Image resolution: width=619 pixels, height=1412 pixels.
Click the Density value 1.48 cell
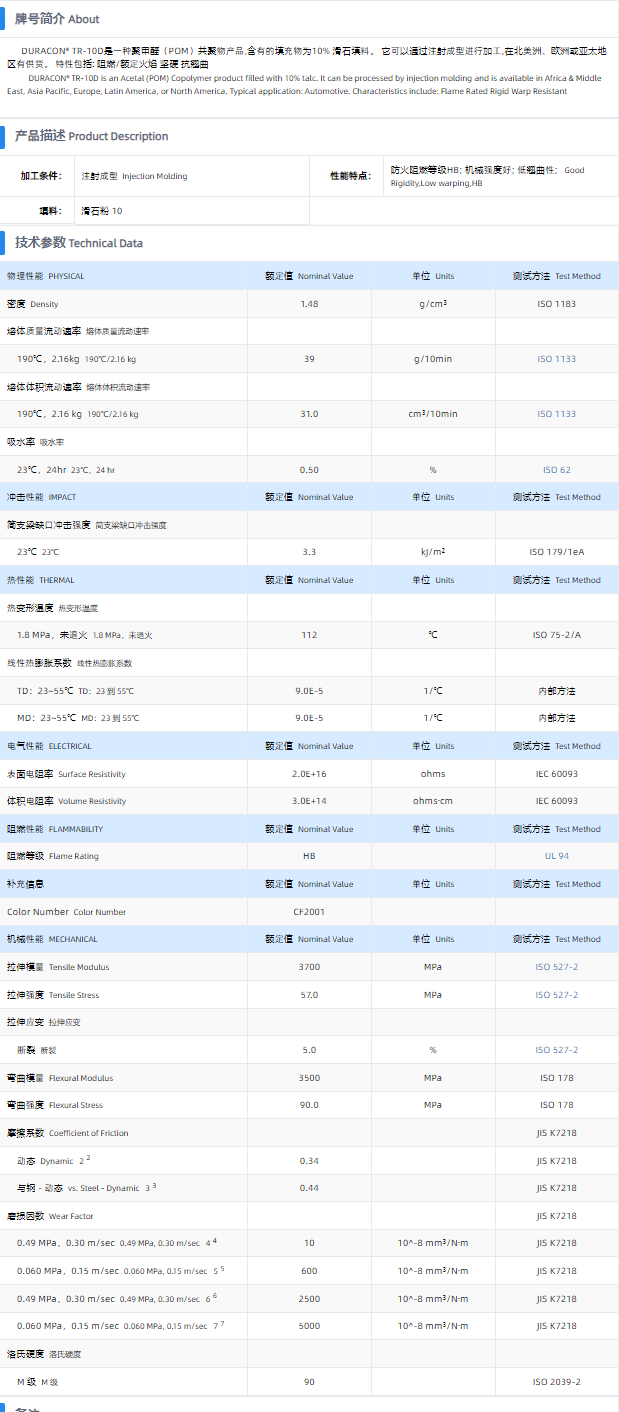pyautogui.click(x=309, y=304)
